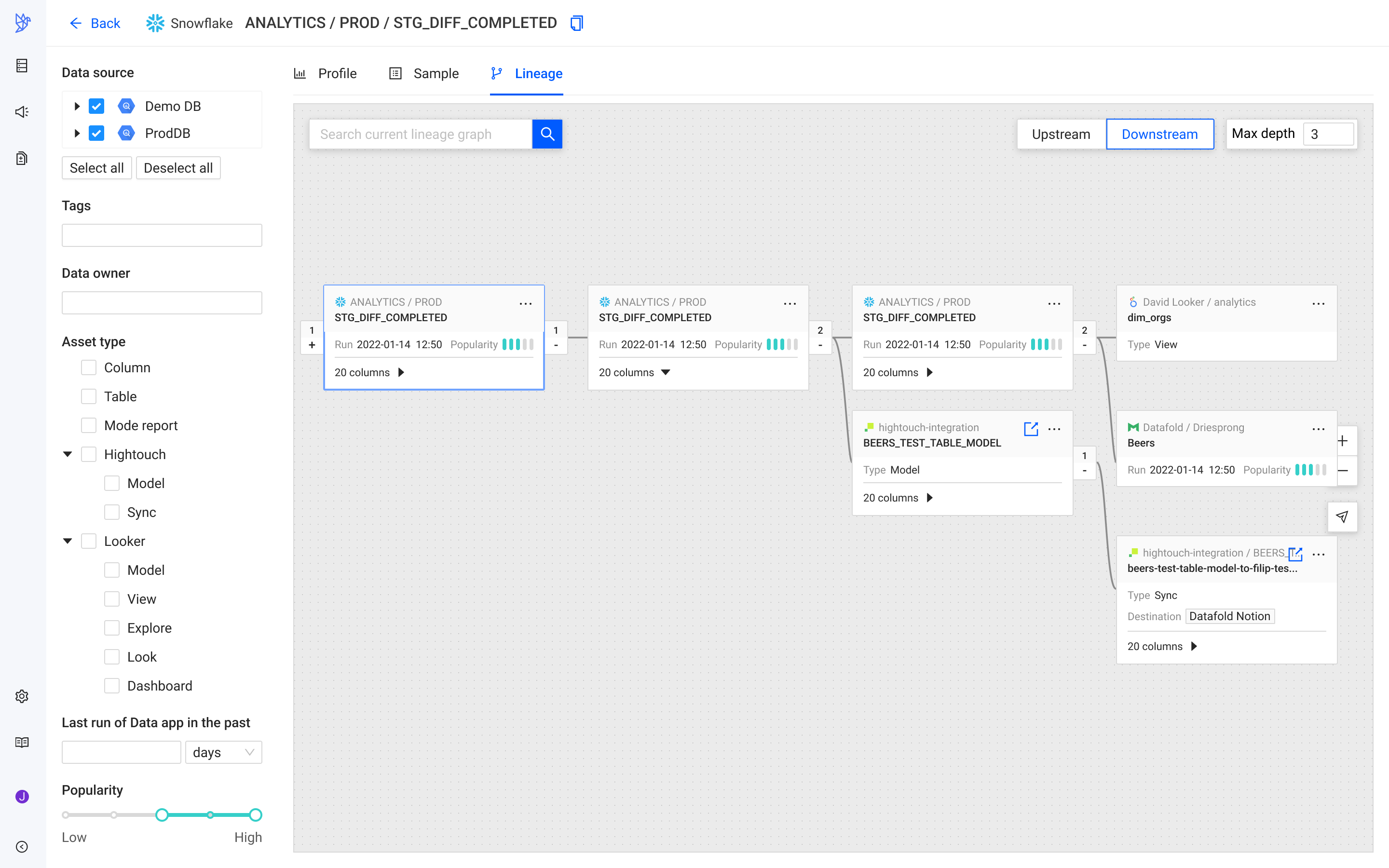
Task: Click the Deselect all button
Action: pyautogui.click(x=178, y=168)
